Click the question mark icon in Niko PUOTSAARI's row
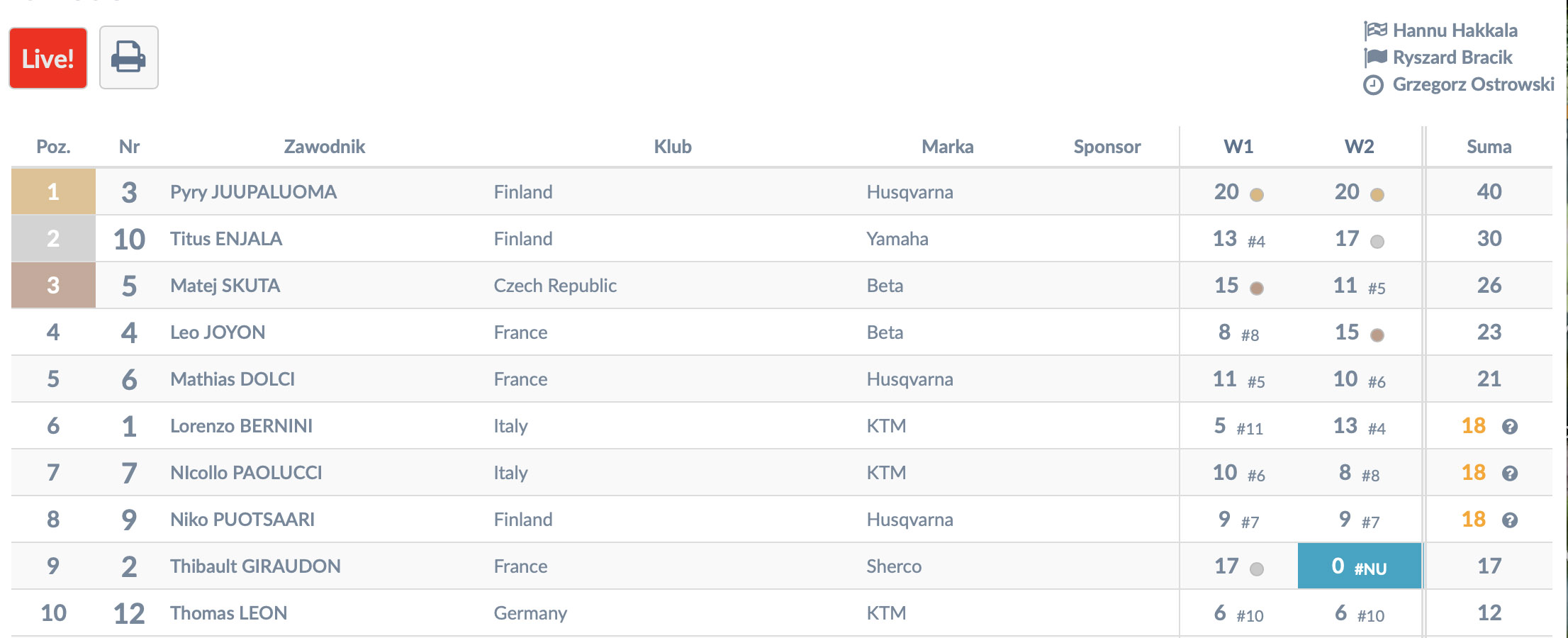Screen dimensions: 1568x638 click(1510, 520)
